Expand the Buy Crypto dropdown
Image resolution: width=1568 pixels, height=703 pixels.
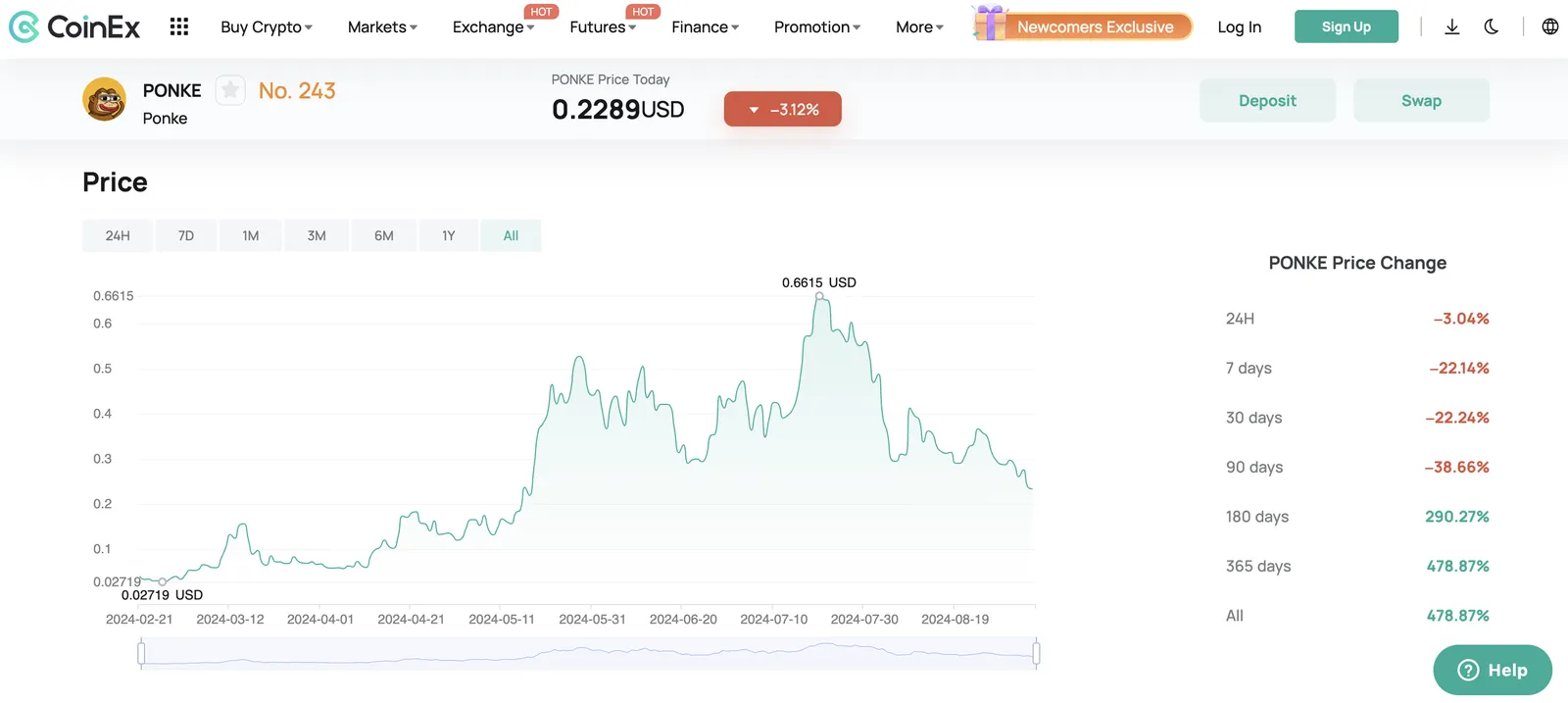coord(267,27)
